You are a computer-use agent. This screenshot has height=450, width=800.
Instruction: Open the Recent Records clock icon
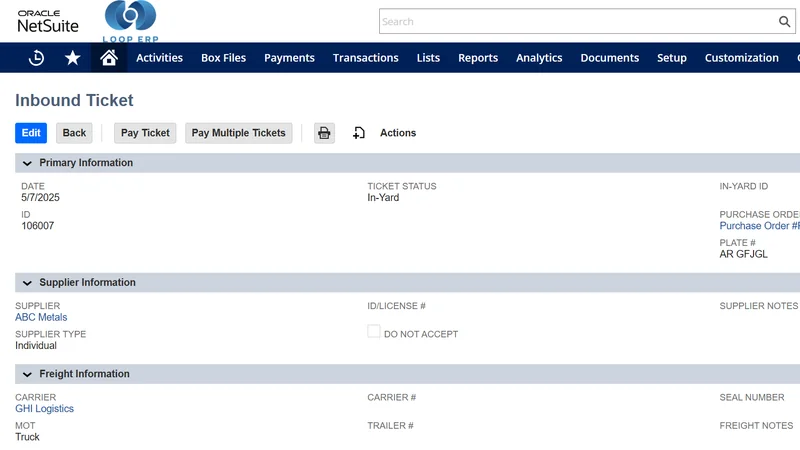36,58
